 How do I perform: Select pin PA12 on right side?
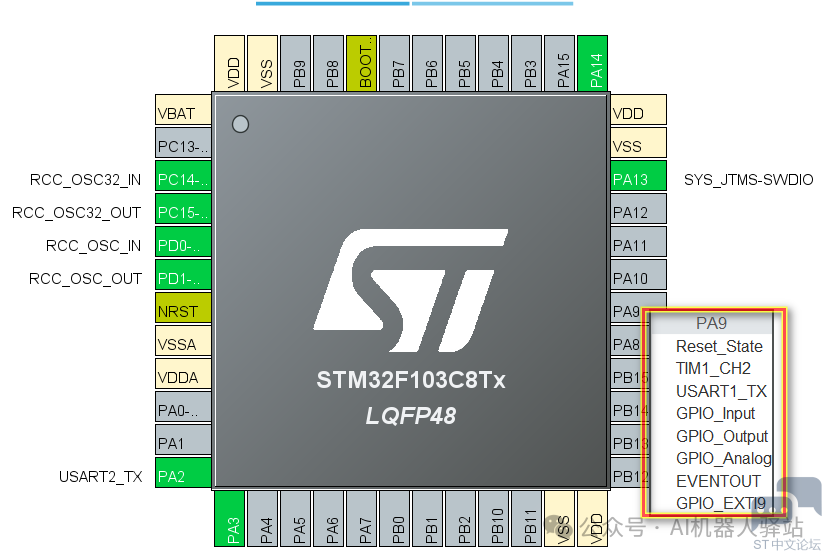point(638,209)
